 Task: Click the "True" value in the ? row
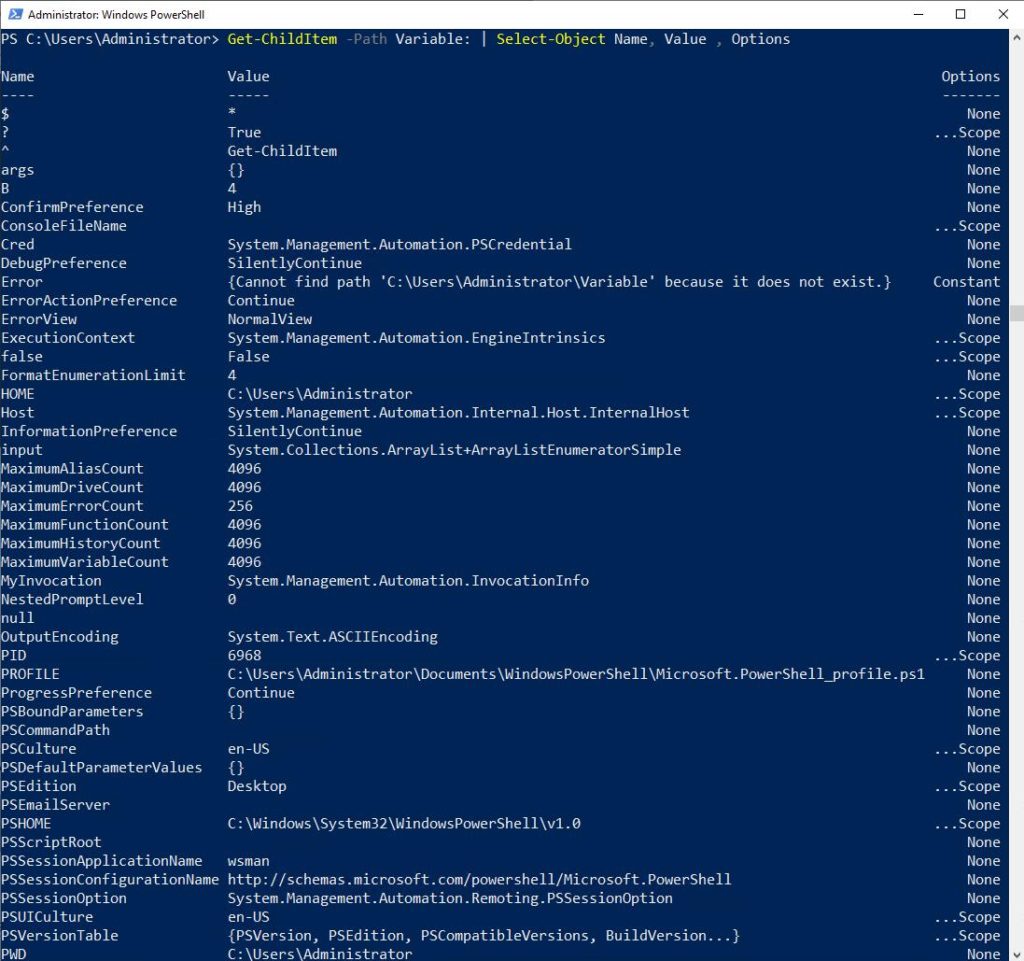pos(244,133)
